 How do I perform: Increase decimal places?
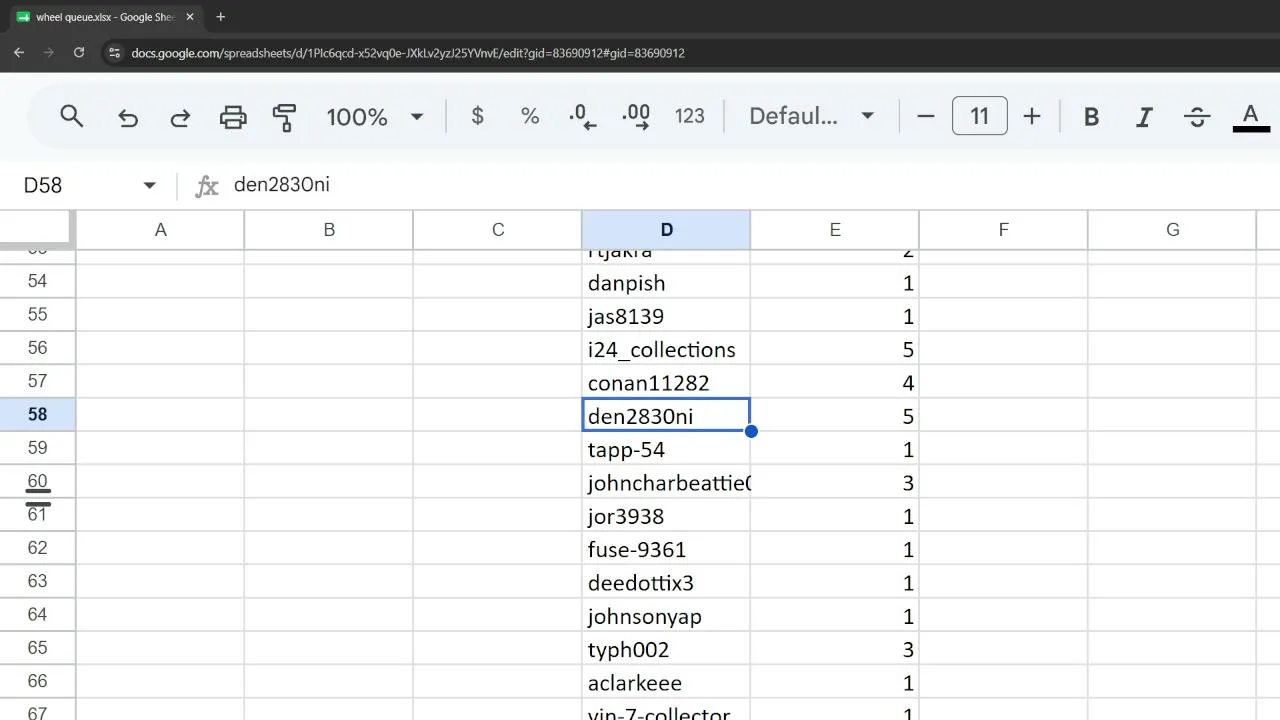[636, 116]
